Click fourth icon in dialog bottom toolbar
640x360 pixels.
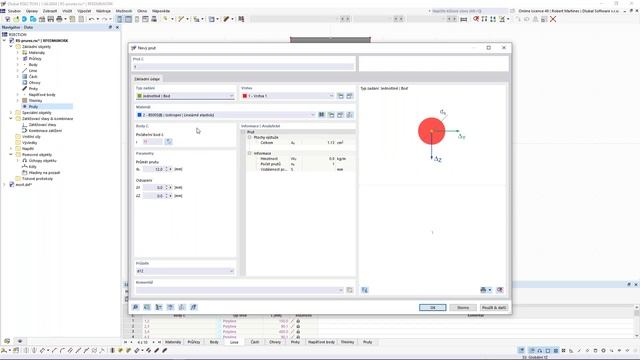pos(171,307)
